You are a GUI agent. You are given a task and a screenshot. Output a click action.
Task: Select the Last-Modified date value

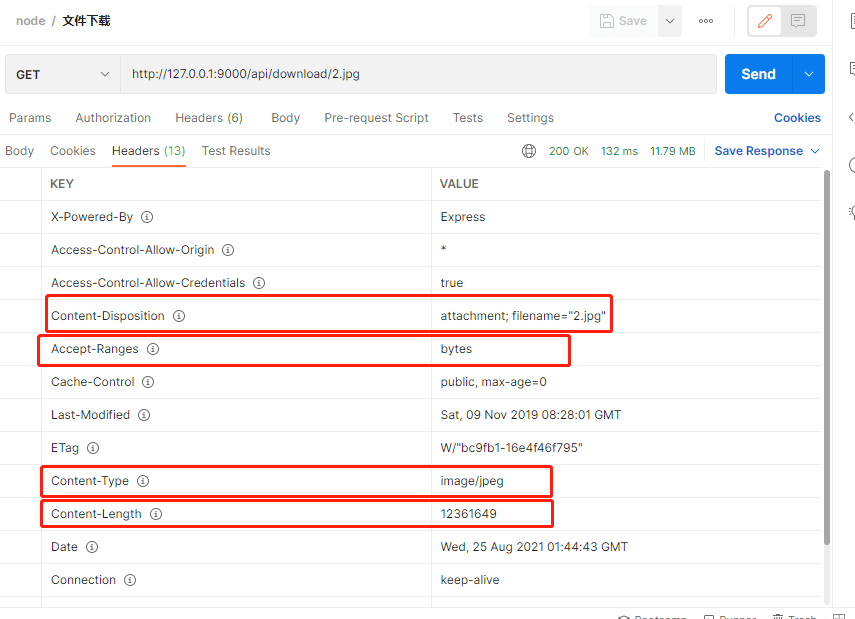click(x=531, y=415)
